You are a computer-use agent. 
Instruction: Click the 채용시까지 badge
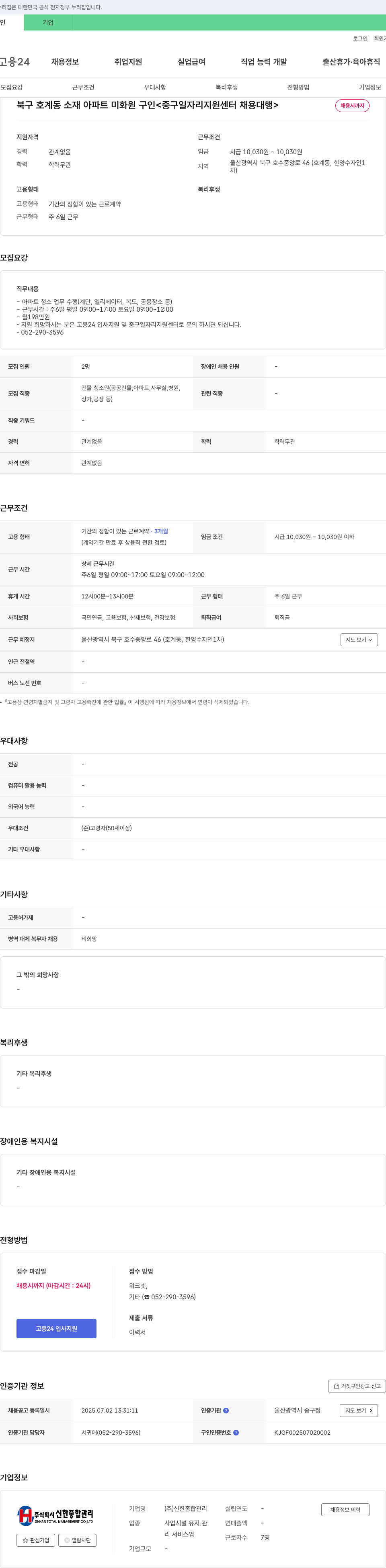coord(352,105)
